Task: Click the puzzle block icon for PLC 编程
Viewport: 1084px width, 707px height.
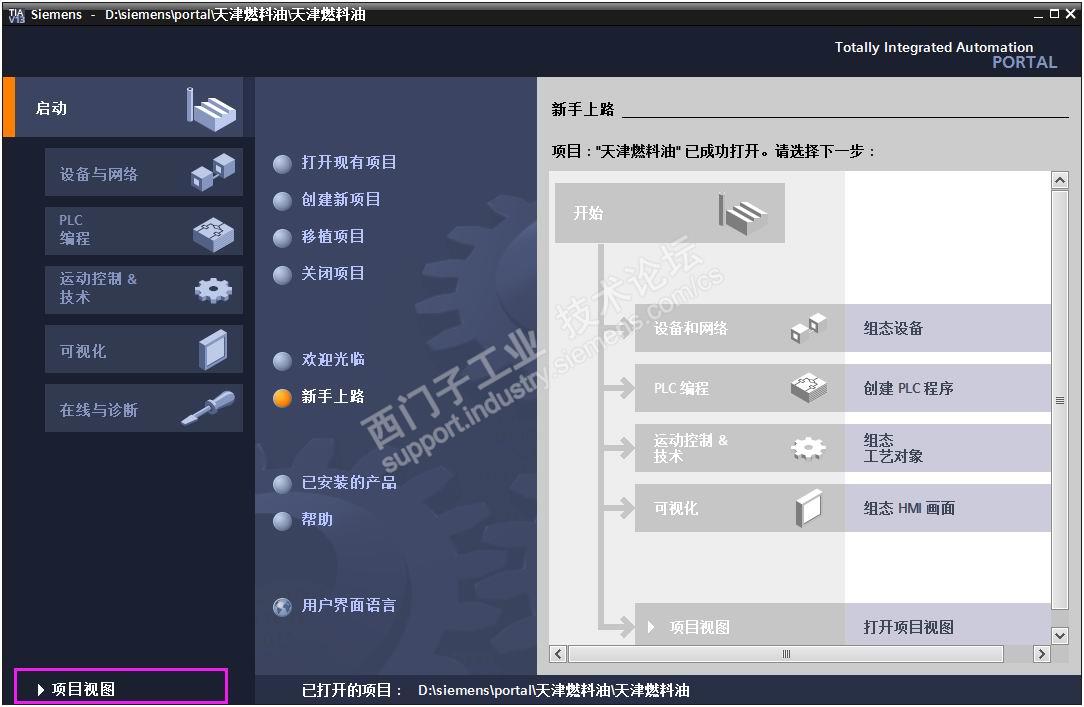Action: 214,234
